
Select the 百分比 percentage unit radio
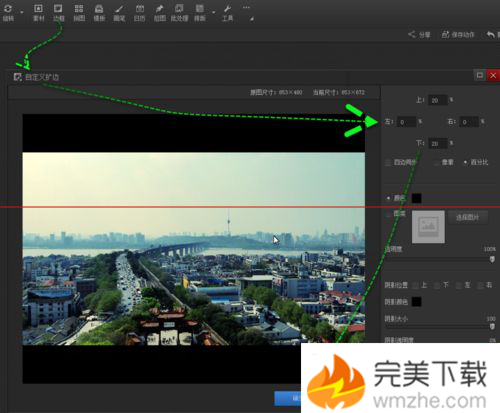tap(465, 162)
